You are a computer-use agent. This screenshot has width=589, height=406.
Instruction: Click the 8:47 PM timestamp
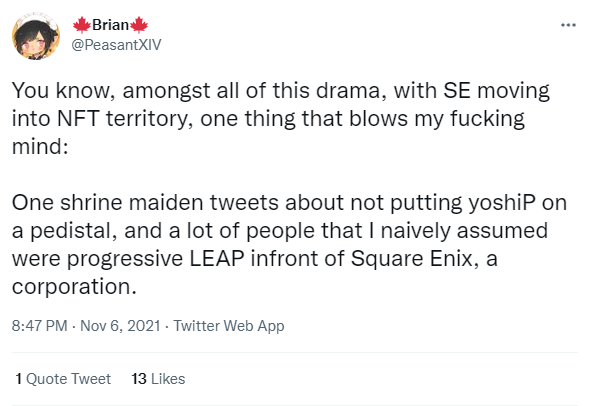39,325
